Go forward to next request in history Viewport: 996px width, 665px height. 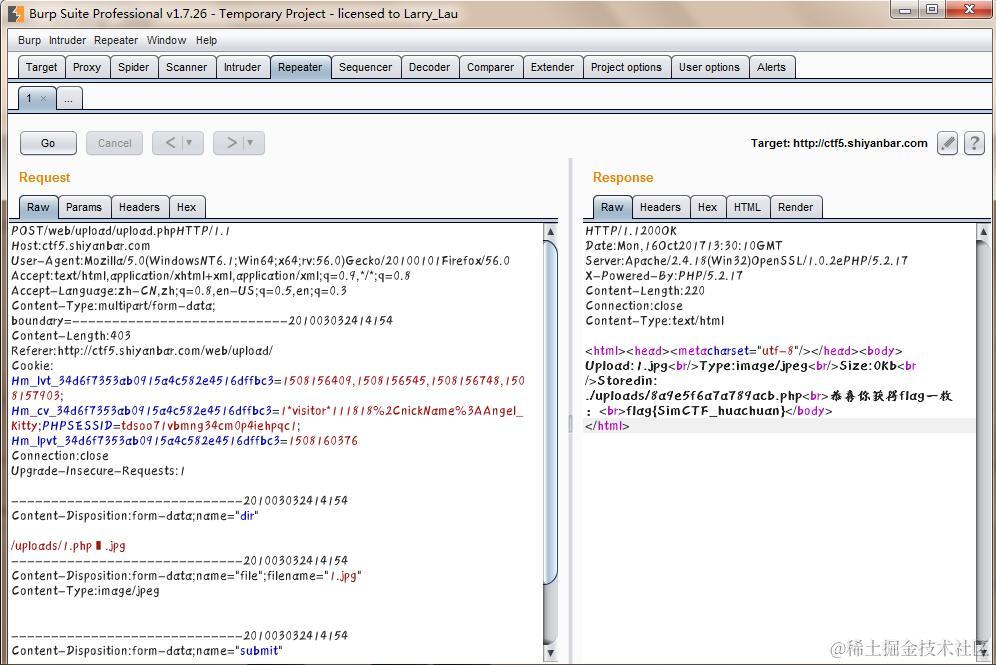click(x=232, y=143)
